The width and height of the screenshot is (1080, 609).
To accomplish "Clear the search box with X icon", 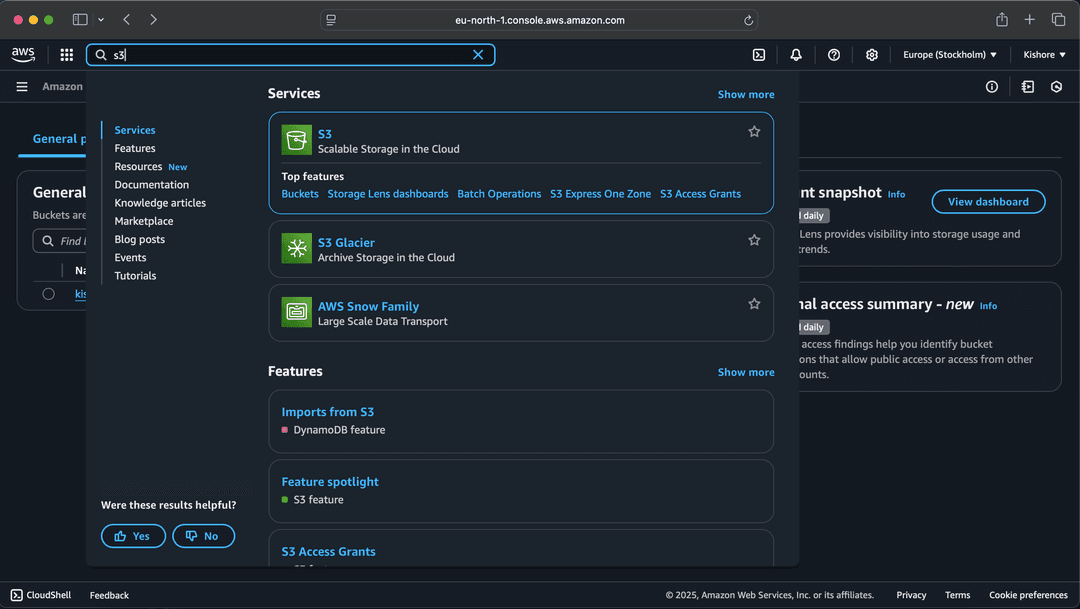I will (x=478, y=55).
